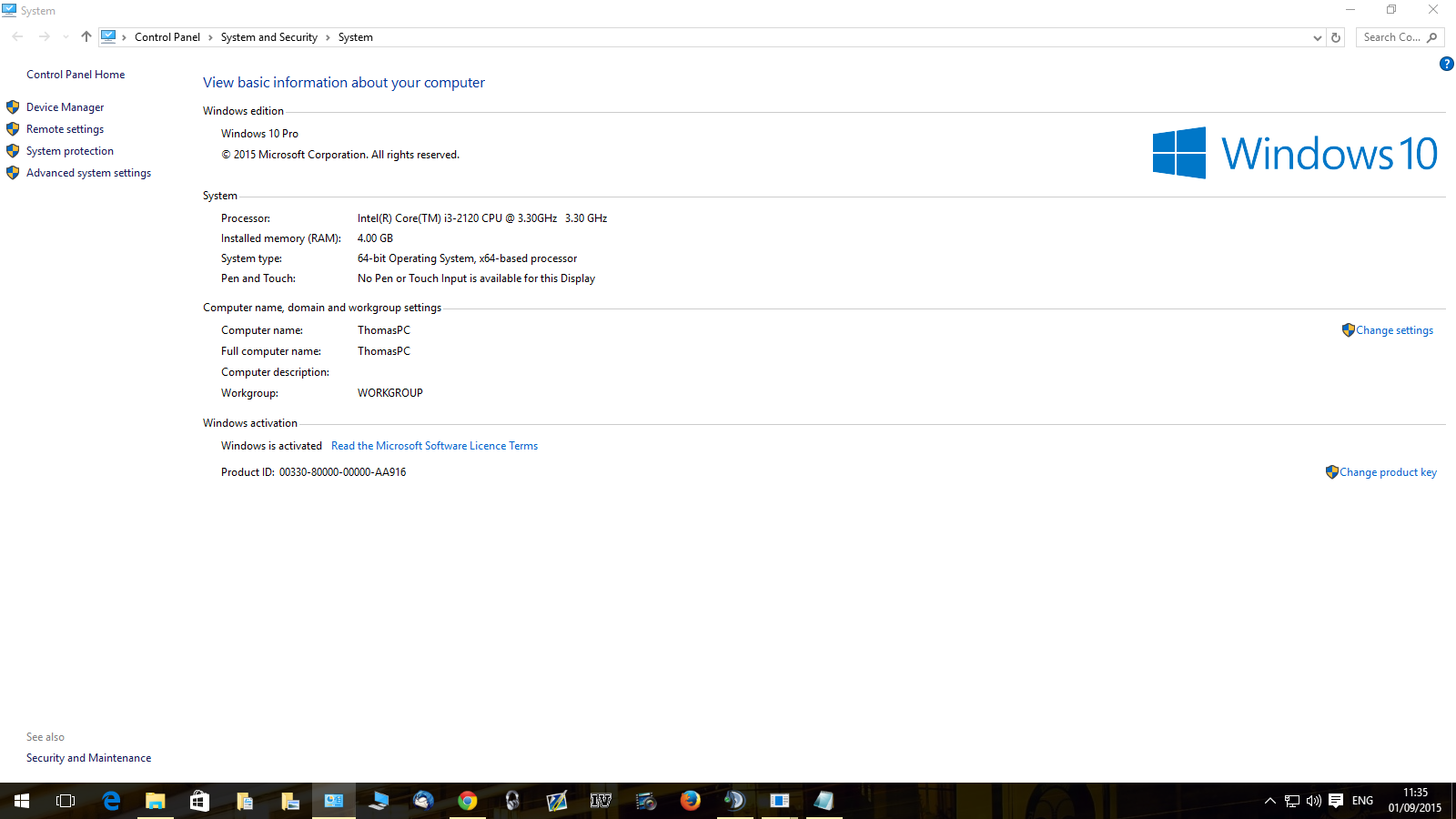Launch Microsoft Edge from the taskbar

(111, 801)
